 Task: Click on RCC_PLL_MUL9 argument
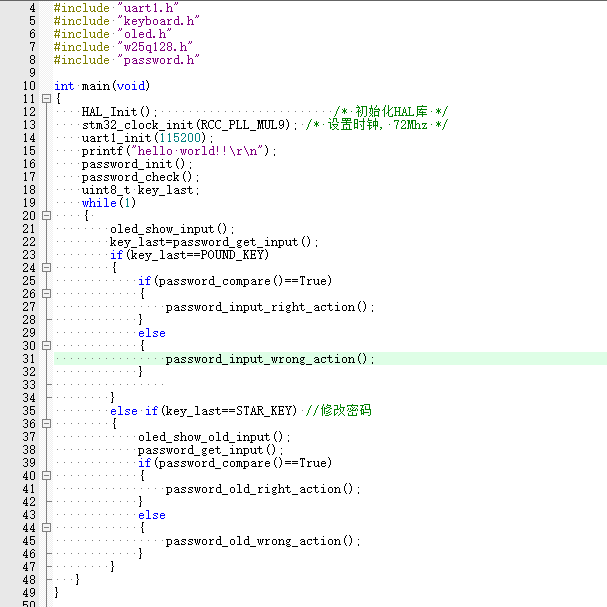click(242, 125)
